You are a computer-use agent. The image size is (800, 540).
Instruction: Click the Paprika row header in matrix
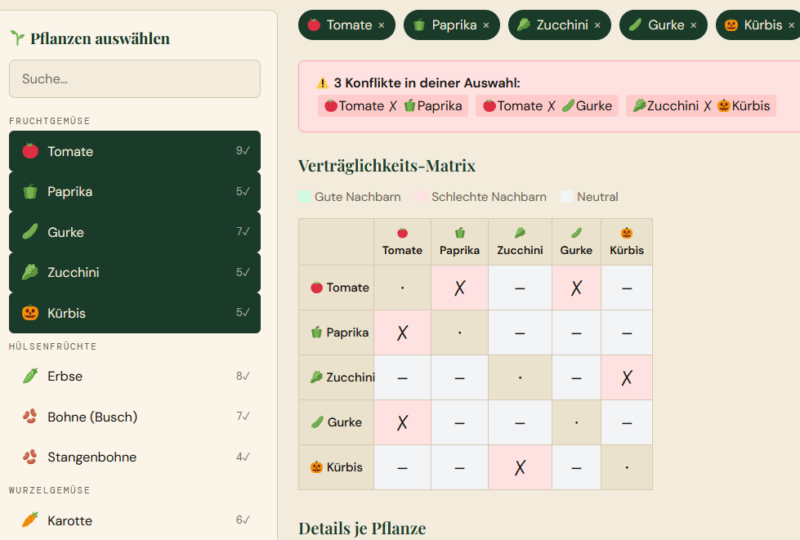pos(336,332)
